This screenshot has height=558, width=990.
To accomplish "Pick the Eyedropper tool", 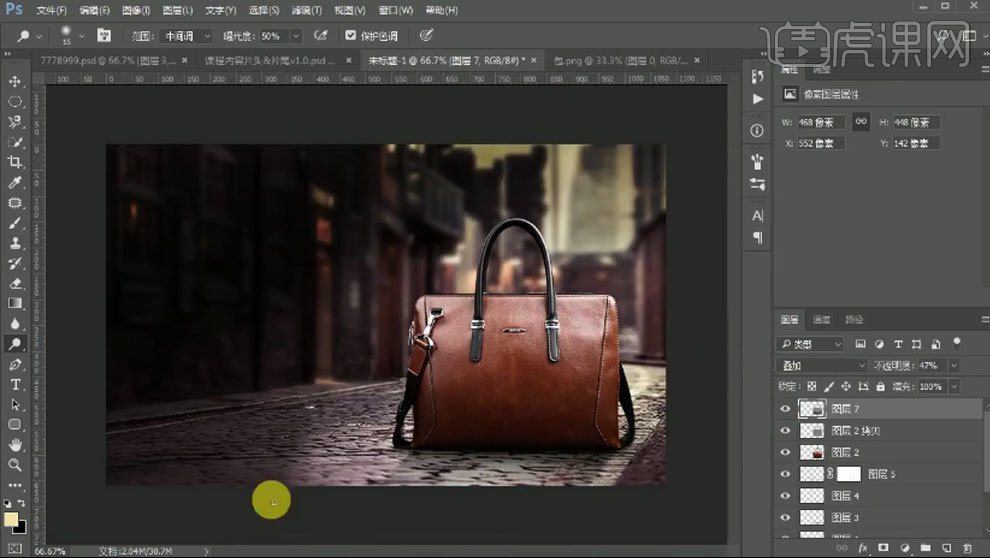I will [x=15, y=183].
